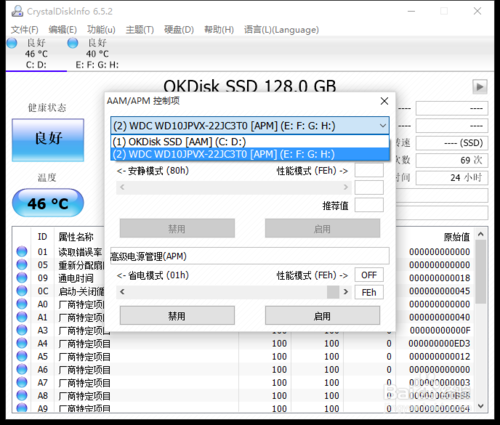Click the blue status dot for attribute A8
Screen dimensions: 500x425
point(22,396)
